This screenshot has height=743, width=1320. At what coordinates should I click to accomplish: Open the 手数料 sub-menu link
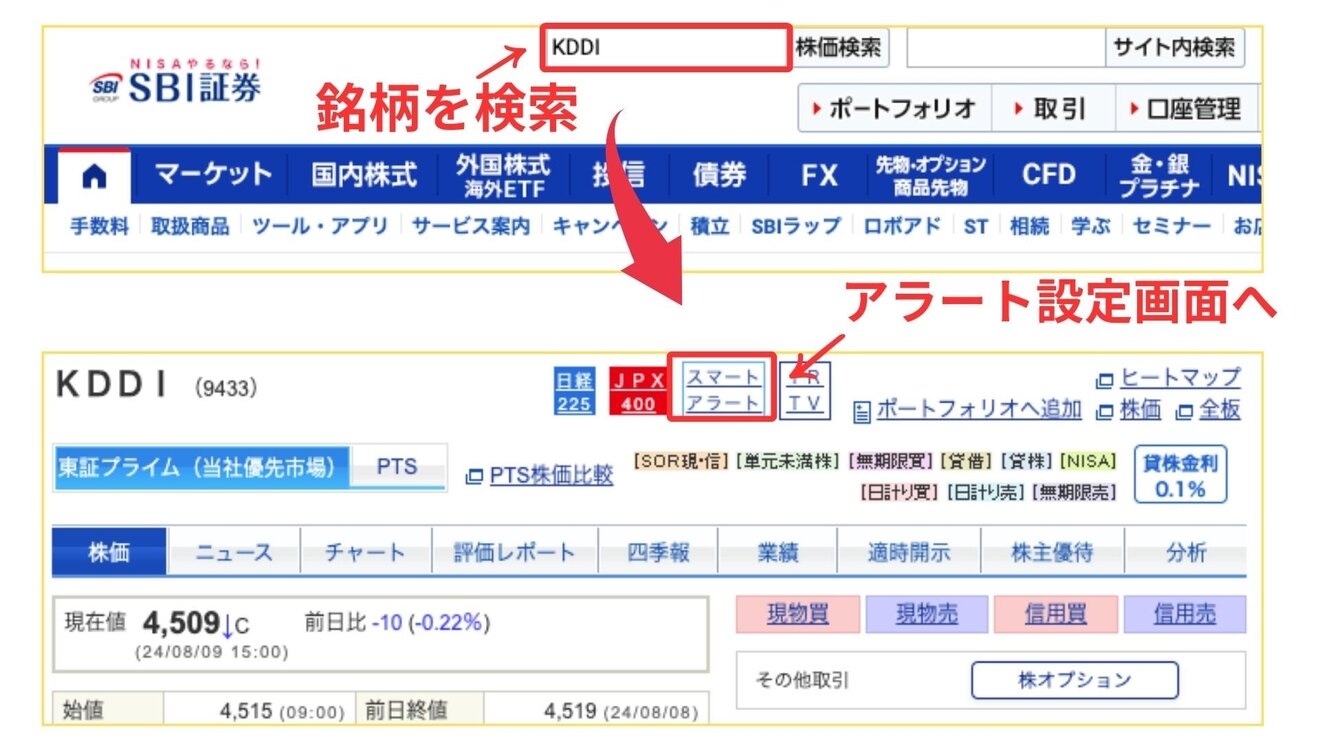tap(99, 227)
